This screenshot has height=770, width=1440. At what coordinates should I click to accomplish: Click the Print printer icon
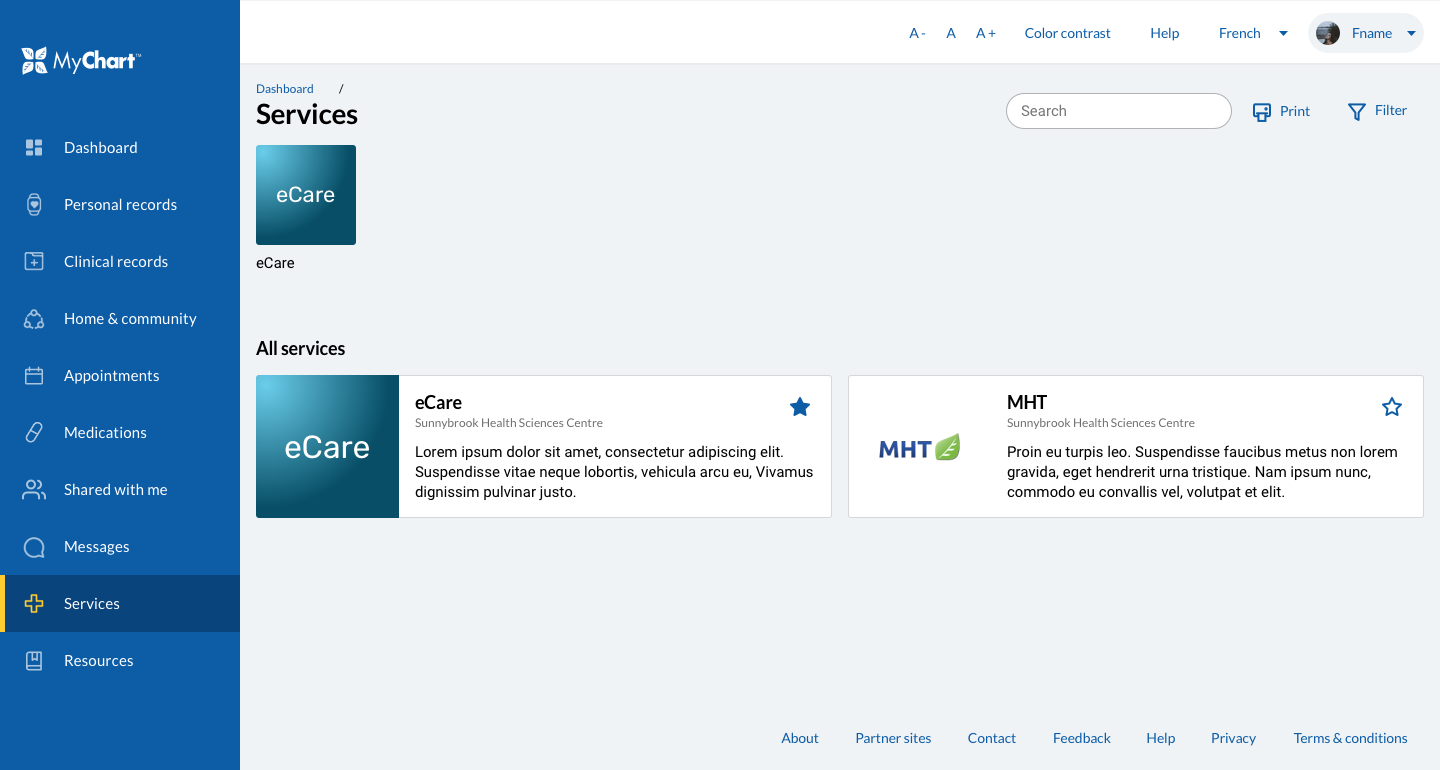pyautogui.click(x=1262, y=112)
